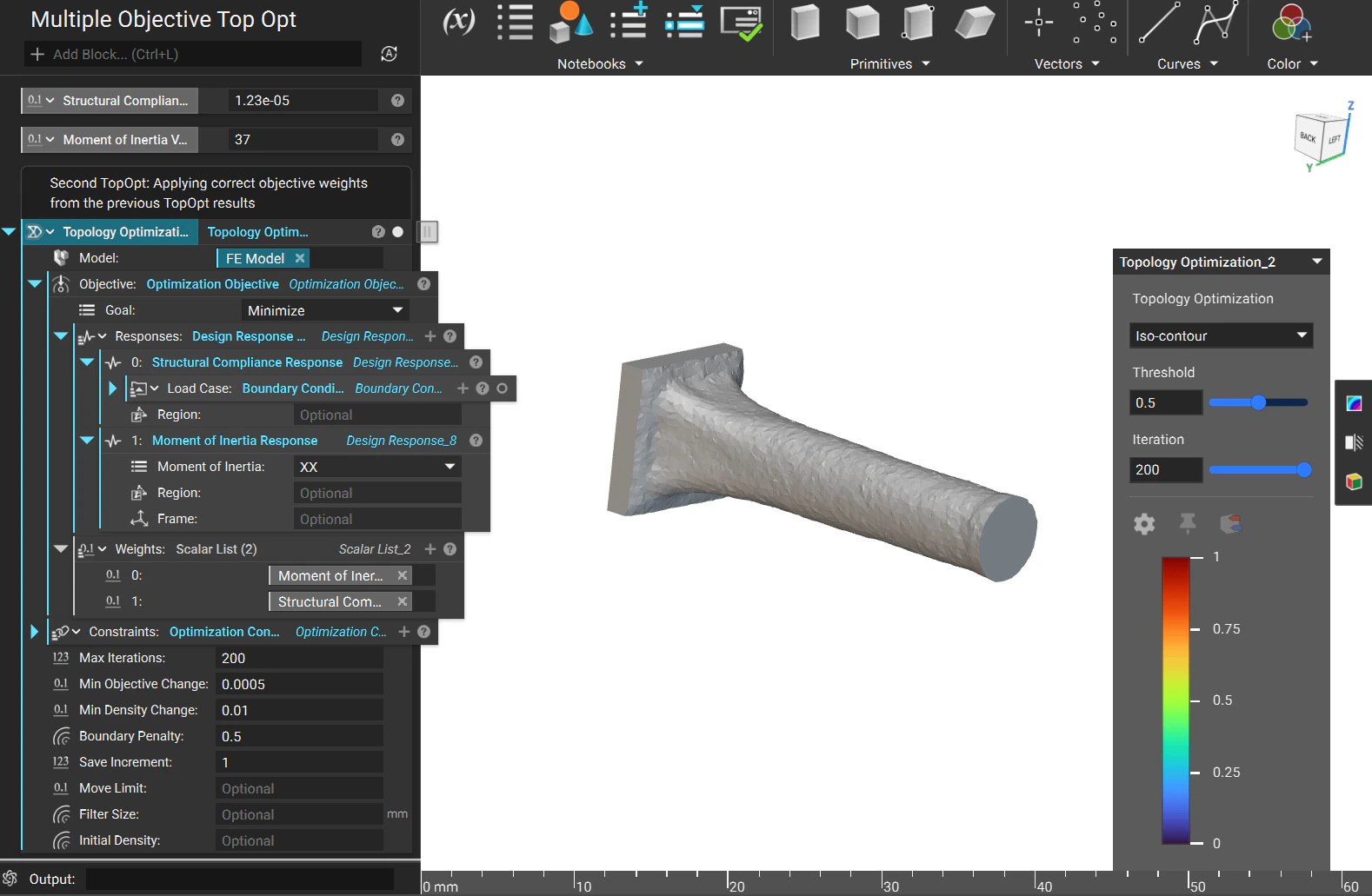Open the Goal Minimize dropdown
1372x896 pixels.
pos(325,310)
